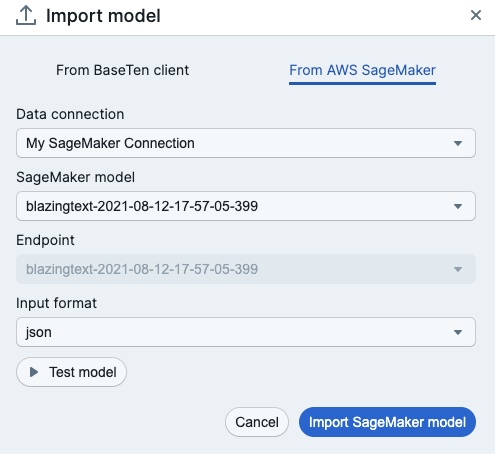This screenshot has width=495, height=454.
Task: Cancel the model import
Action: [257, 422]
